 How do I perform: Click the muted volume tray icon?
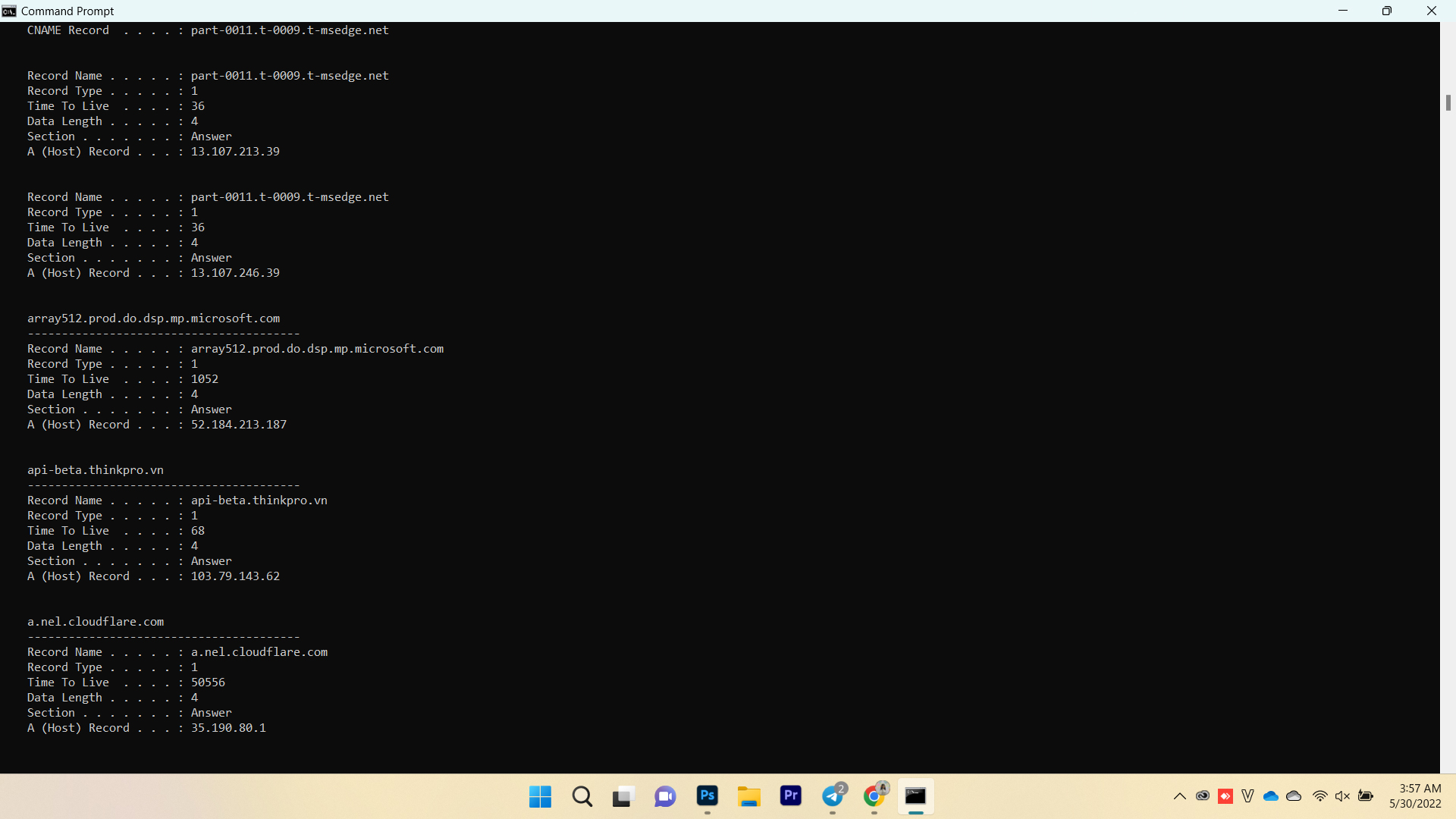point(1343,796)
